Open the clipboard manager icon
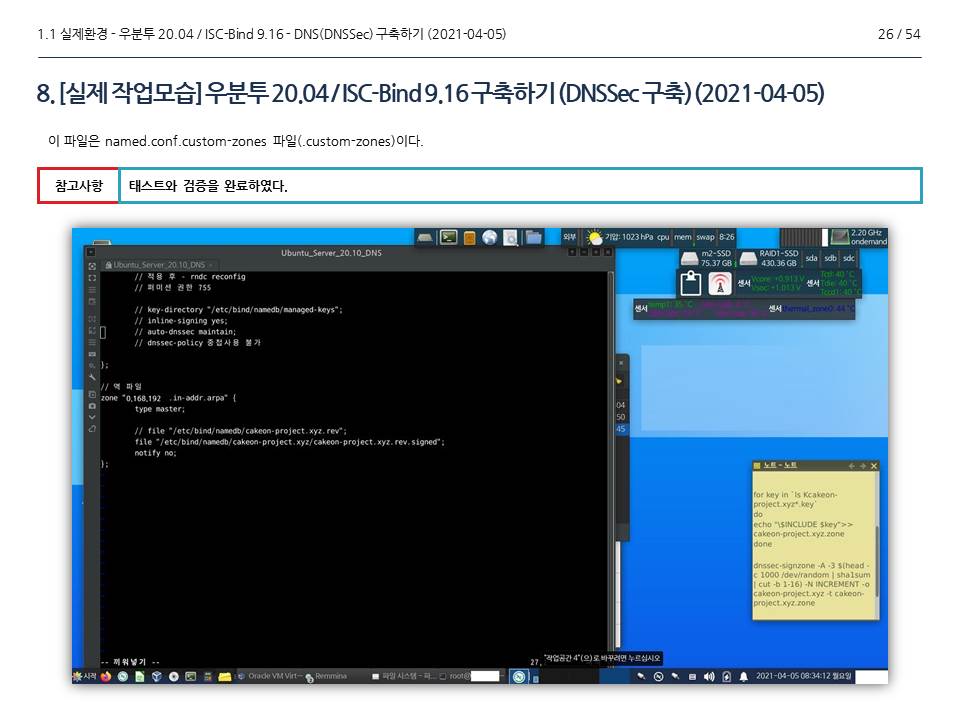The width and height of the screenshot is (960, 720). 691,283
